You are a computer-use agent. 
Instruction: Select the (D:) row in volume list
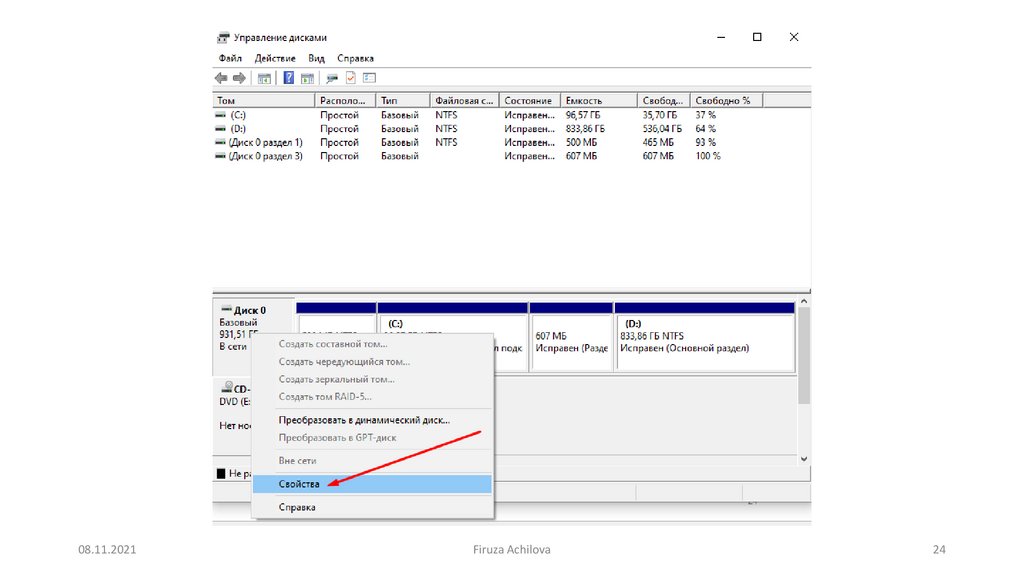click(x=238, y=129)
